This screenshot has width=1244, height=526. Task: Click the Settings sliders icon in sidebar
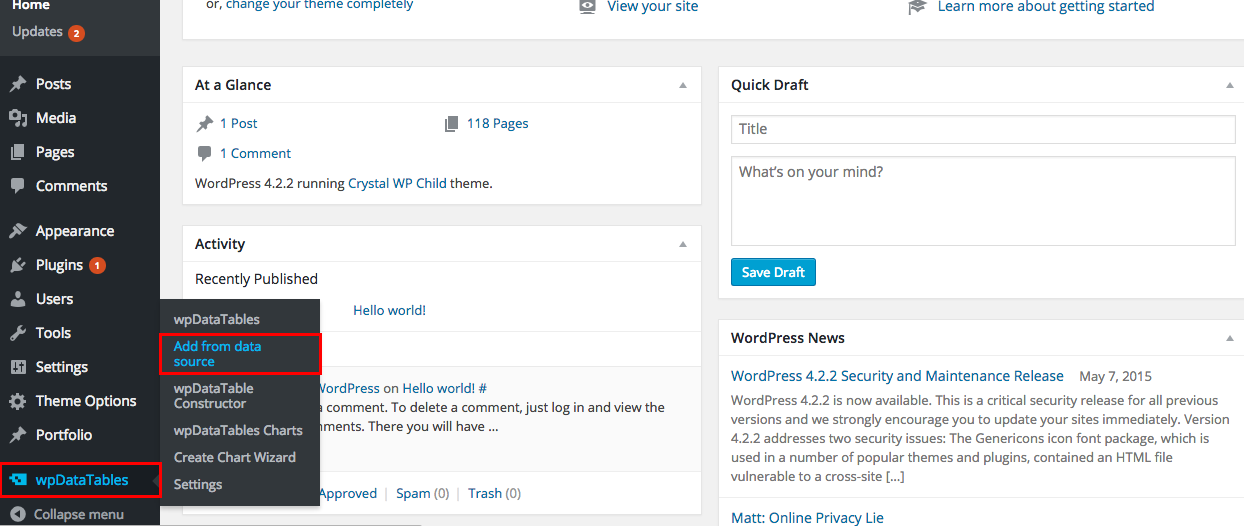click(x=18, y=367)
